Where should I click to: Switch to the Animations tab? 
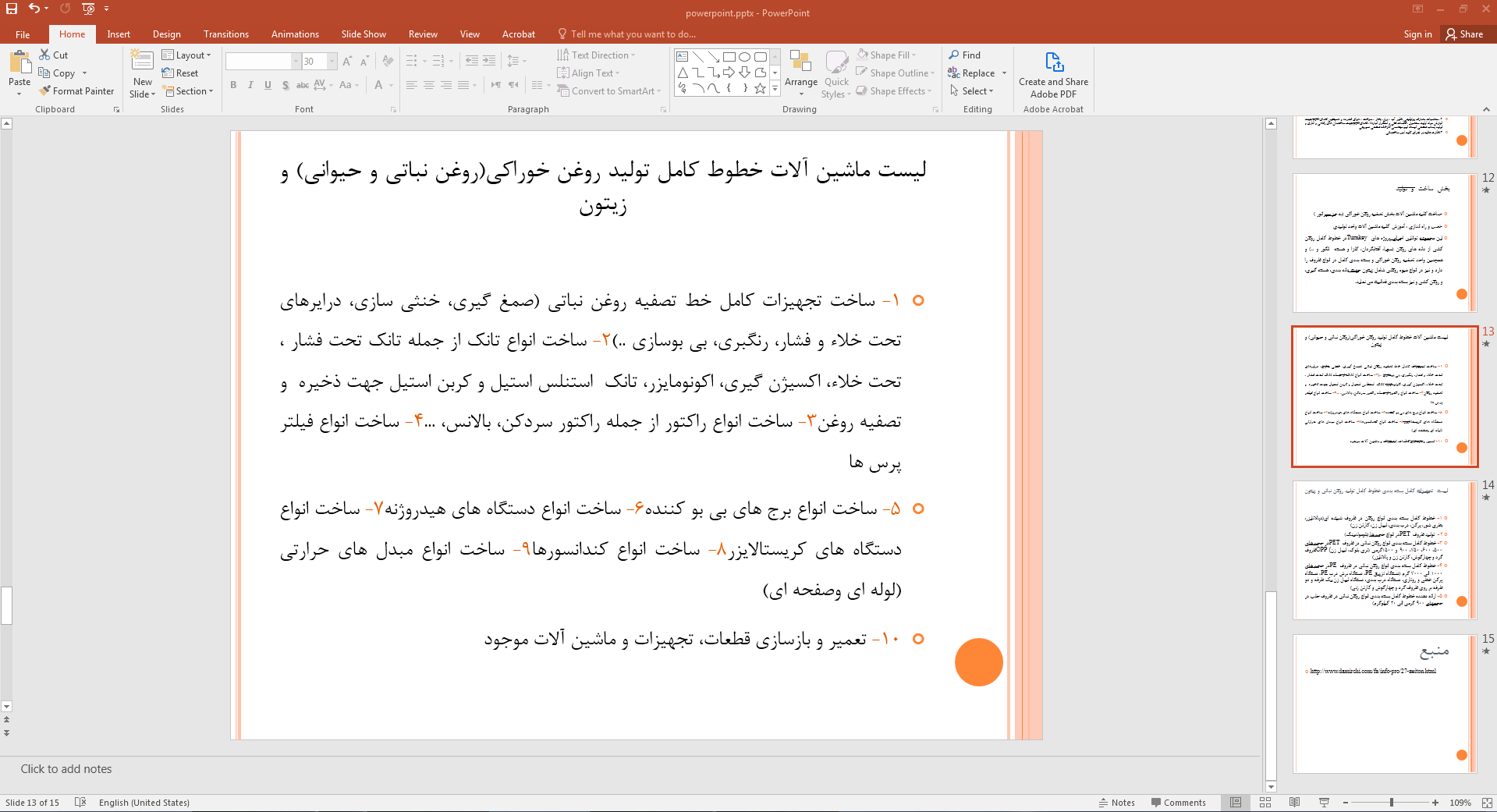coord(295,34)
